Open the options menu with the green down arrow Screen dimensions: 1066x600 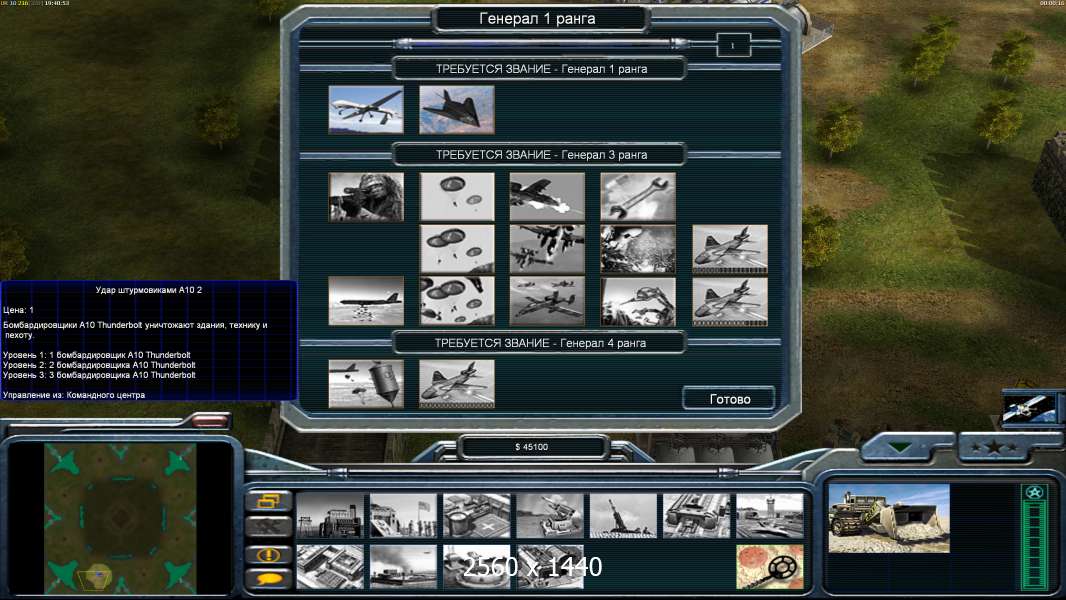pos(900,448)
